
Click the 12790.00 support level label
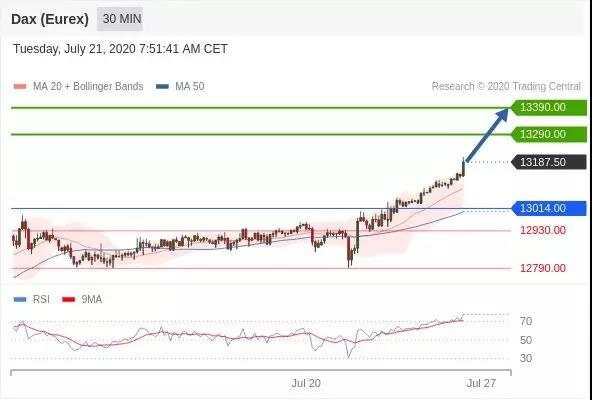(543, 268)
